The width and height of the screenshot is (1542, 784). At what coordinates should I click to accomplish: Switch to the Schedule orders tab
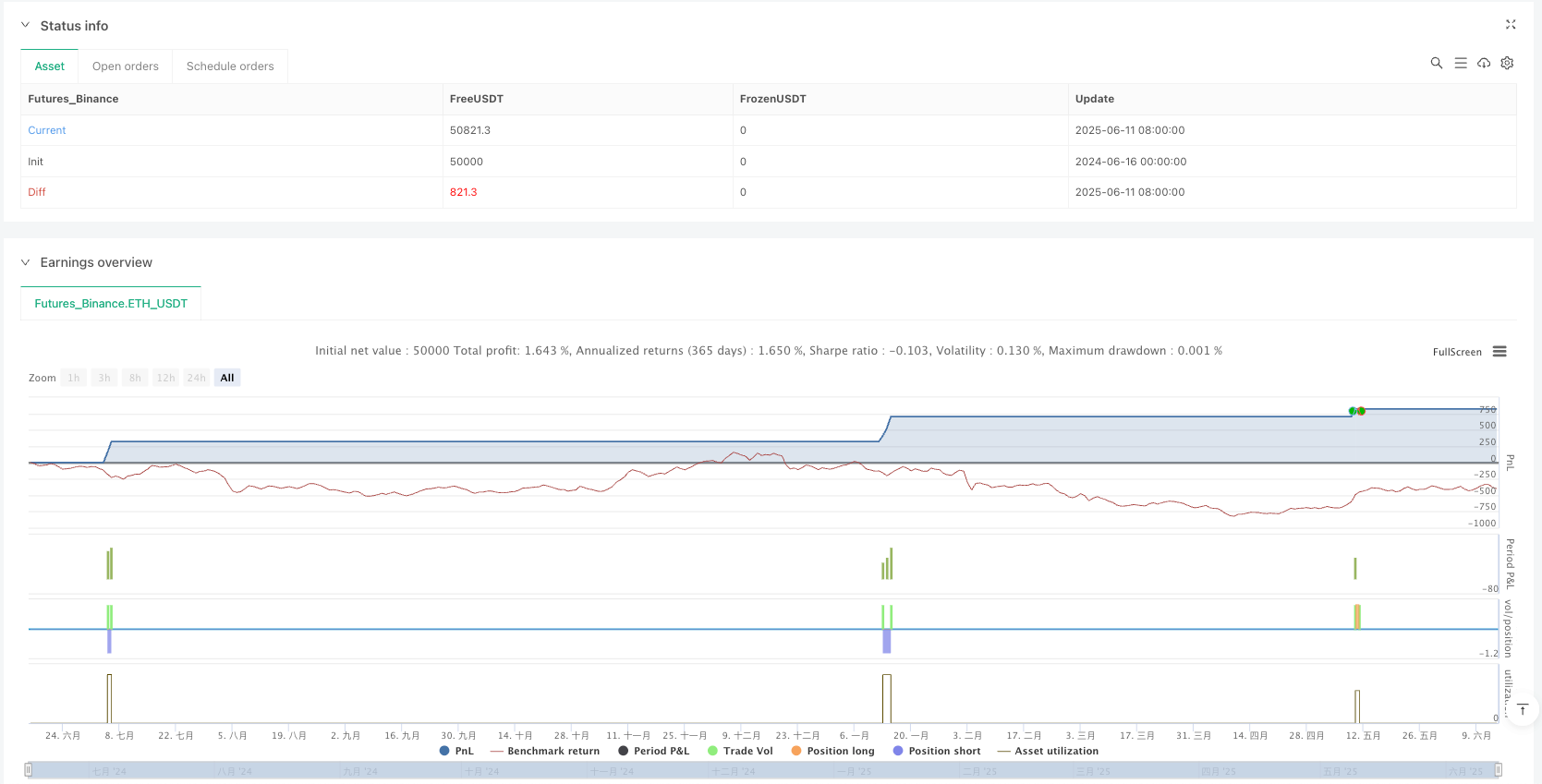tap(230, 66)
